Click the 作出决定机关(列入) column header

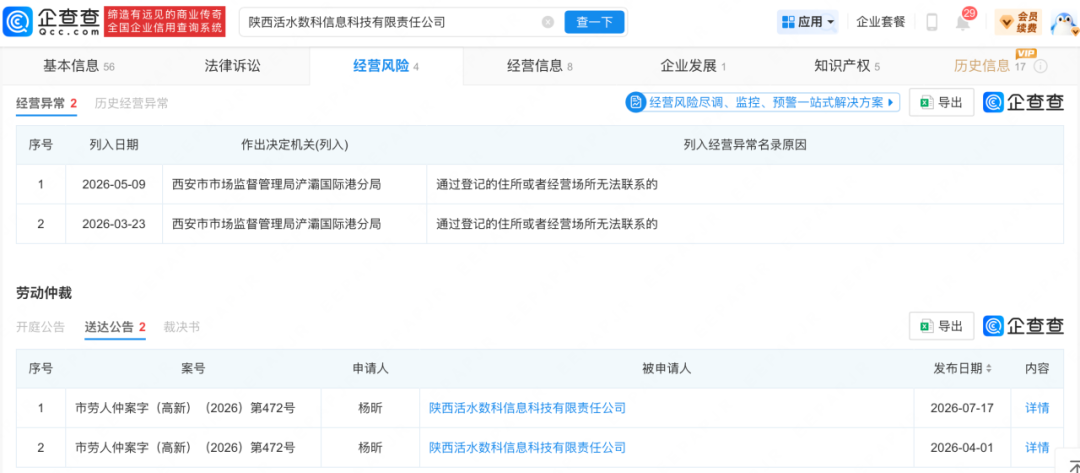coord(295,145)
